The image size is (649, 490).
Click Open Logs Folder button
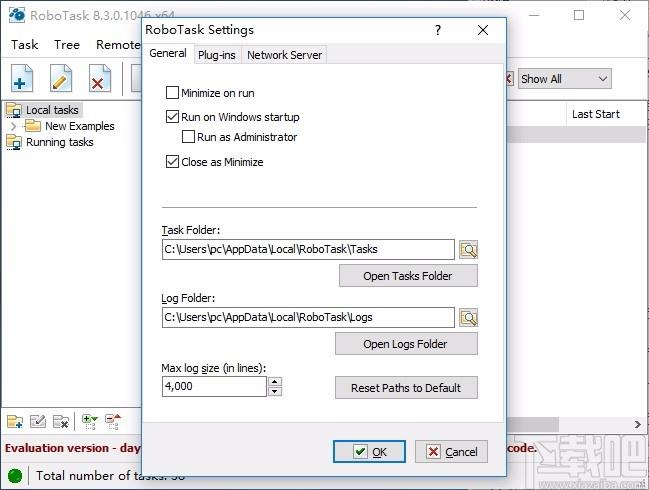[406, 344]
